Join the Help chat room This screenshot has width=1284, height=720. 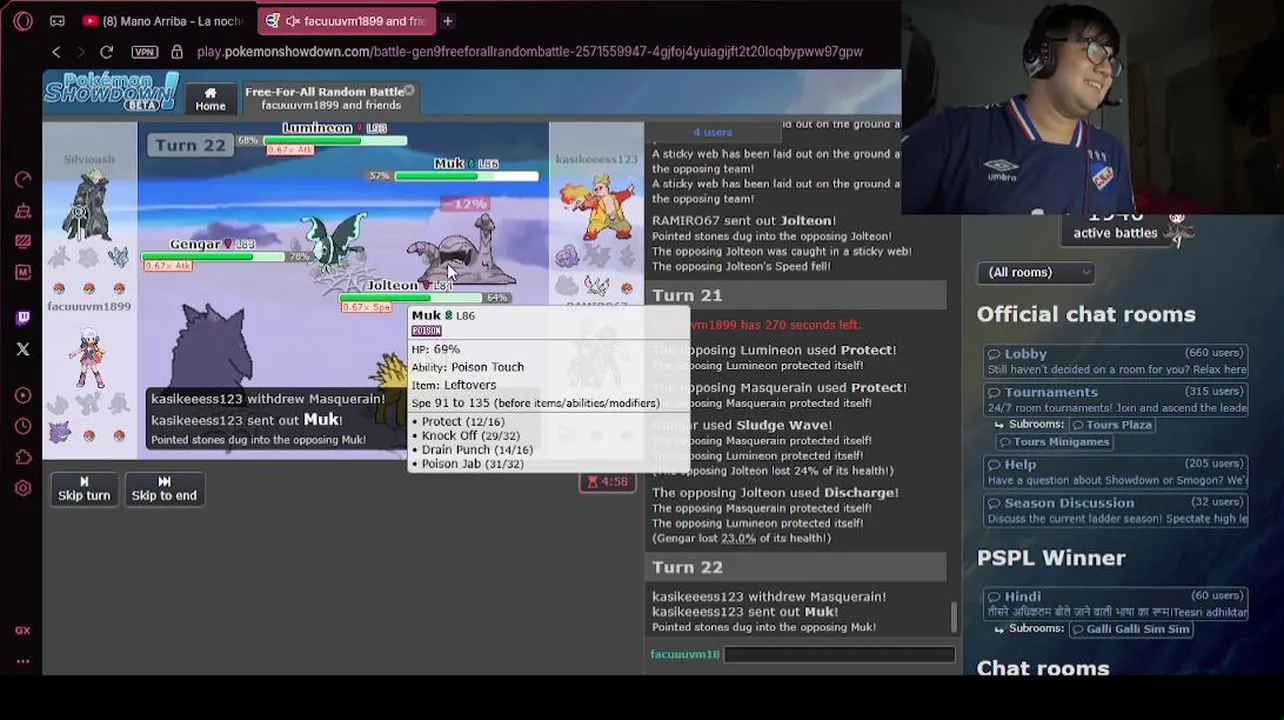1116,471
